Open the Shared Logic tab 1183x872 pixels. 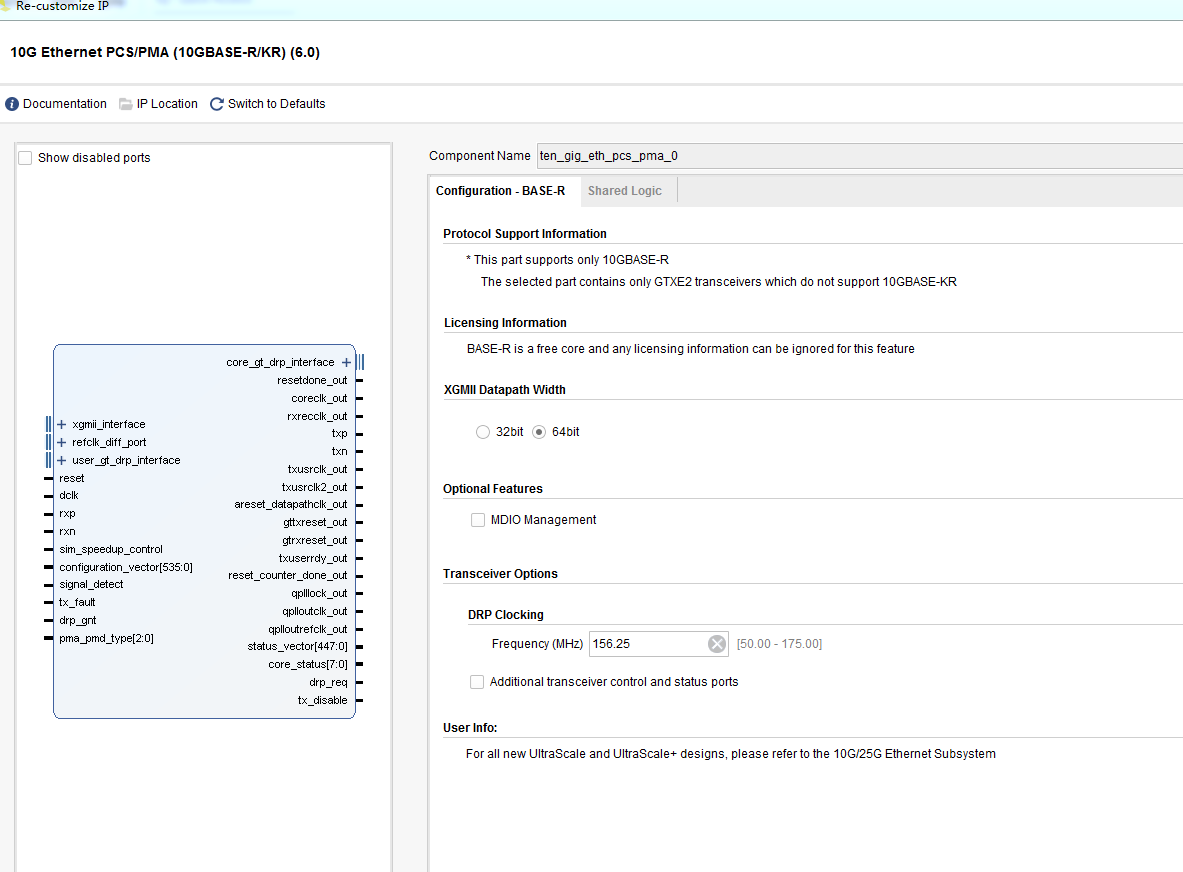click(x=625, y=191)
